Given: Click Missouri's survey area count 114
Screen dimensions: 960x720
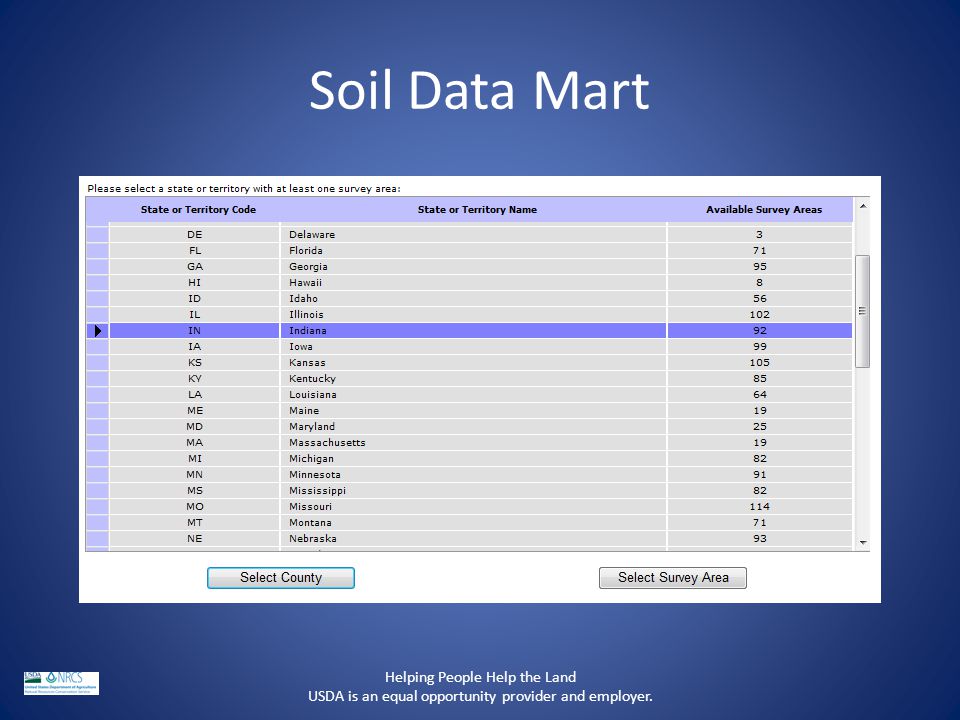Looking at the screenshot, I should (760, 507).
